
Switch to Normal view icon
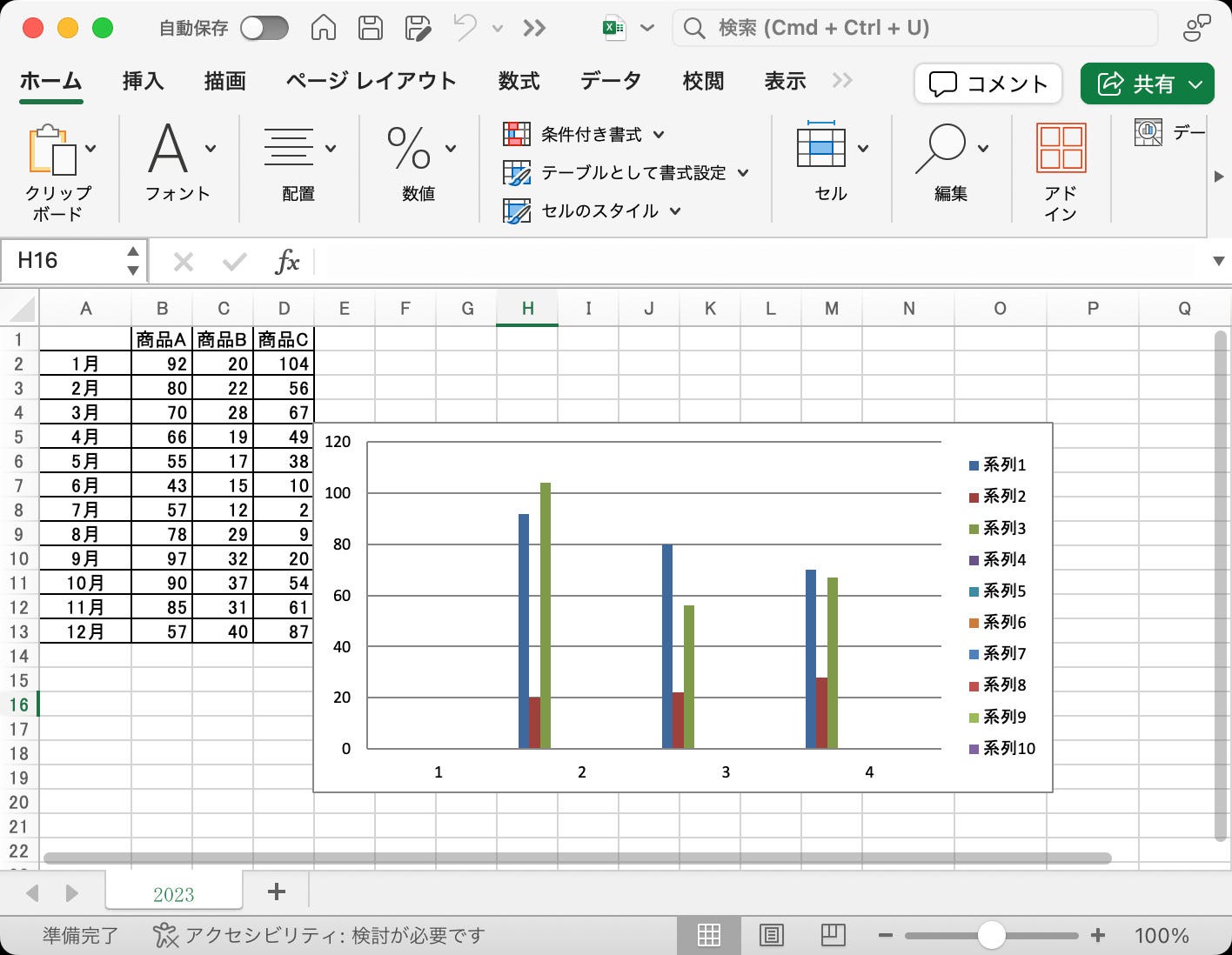click(709, 935)
